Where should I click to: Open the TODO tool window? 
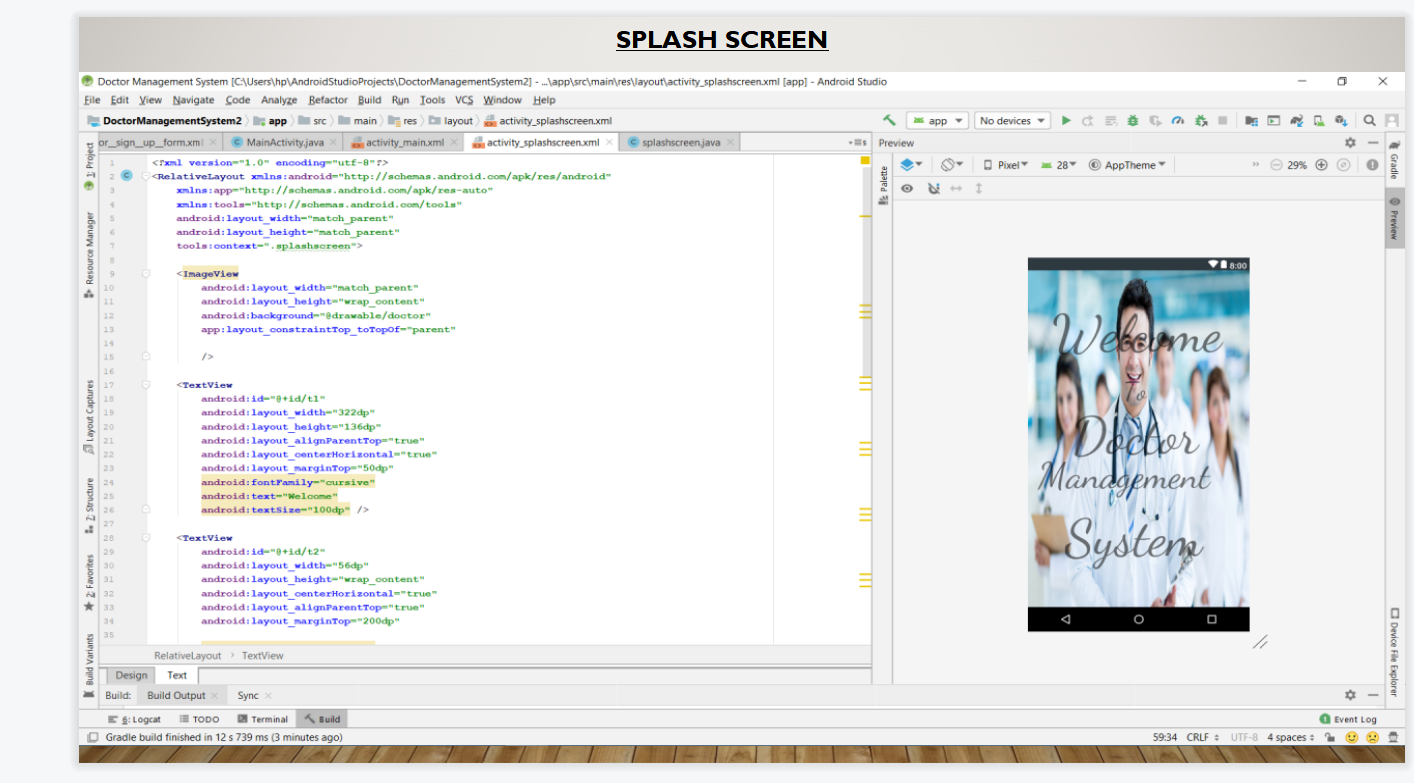tap(199, 719)
